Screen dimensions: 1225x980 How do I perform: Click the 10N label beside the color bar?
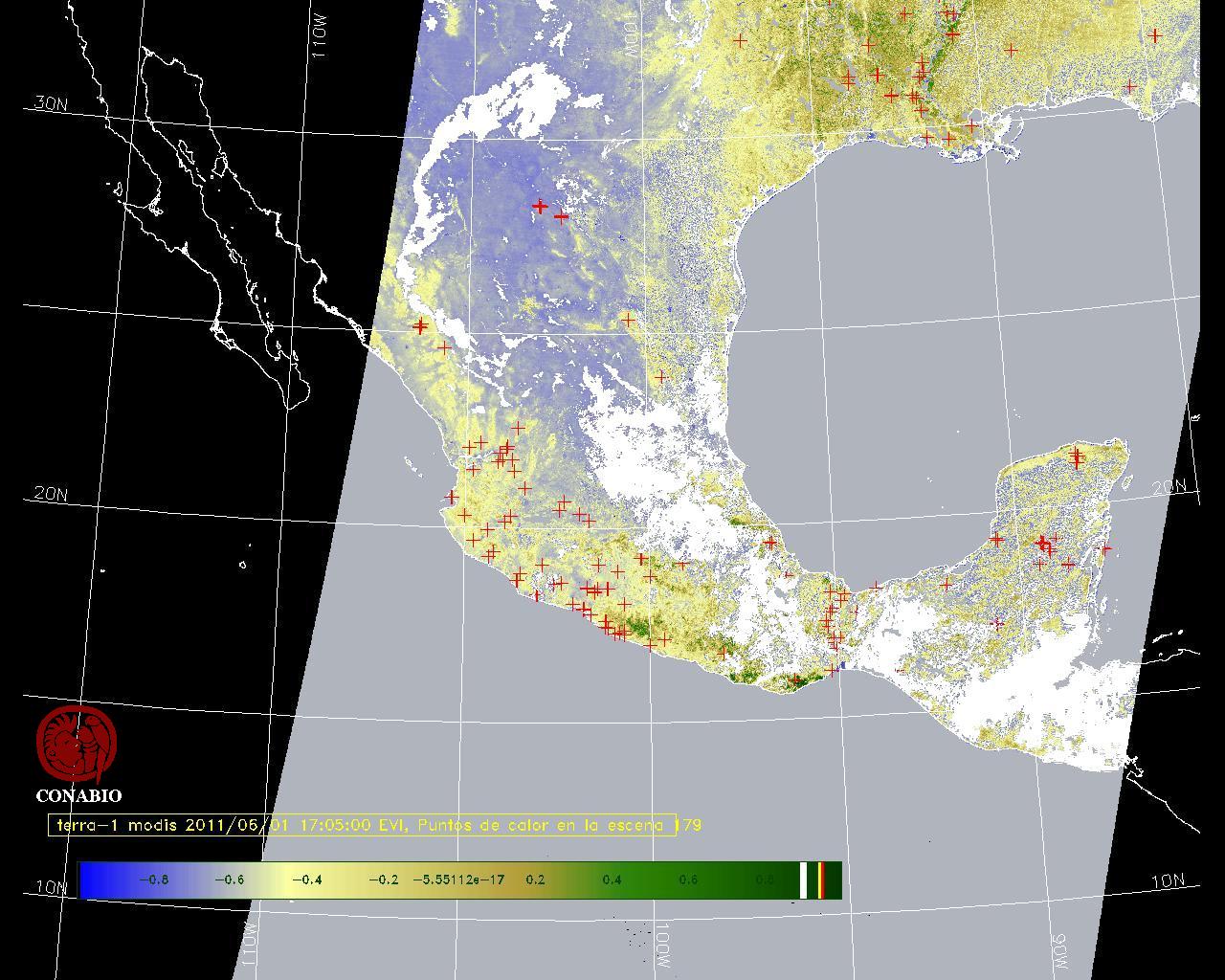(52, 887)
